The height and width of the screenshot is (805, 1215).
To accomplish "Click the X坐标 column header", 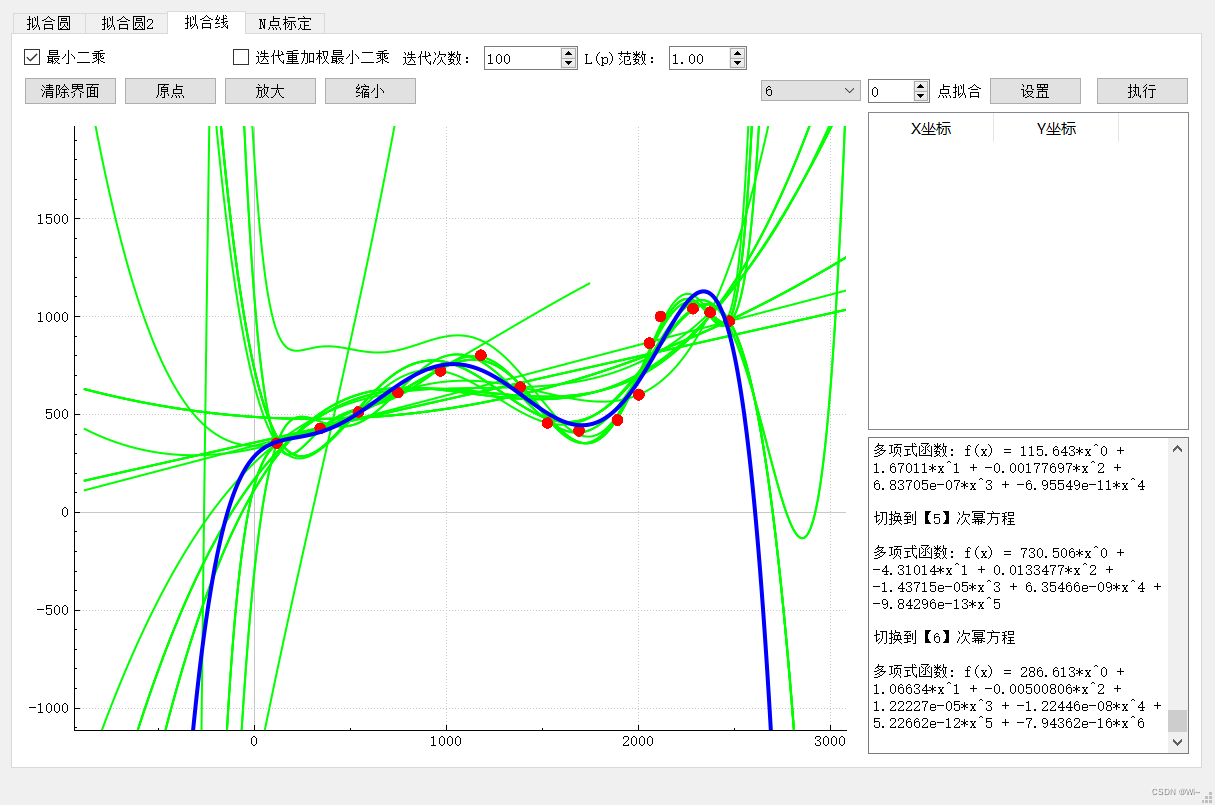I will (x=931, y=128).
